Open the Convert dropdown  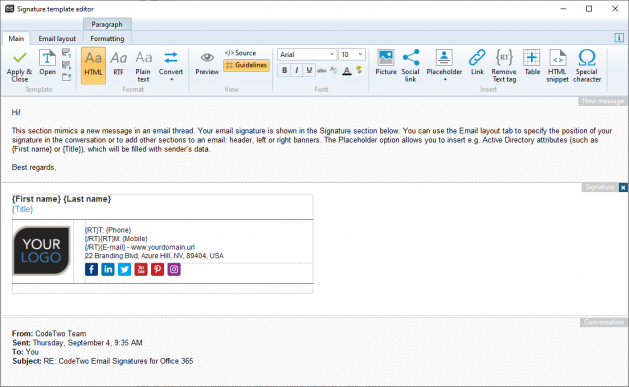click(170, 66)
